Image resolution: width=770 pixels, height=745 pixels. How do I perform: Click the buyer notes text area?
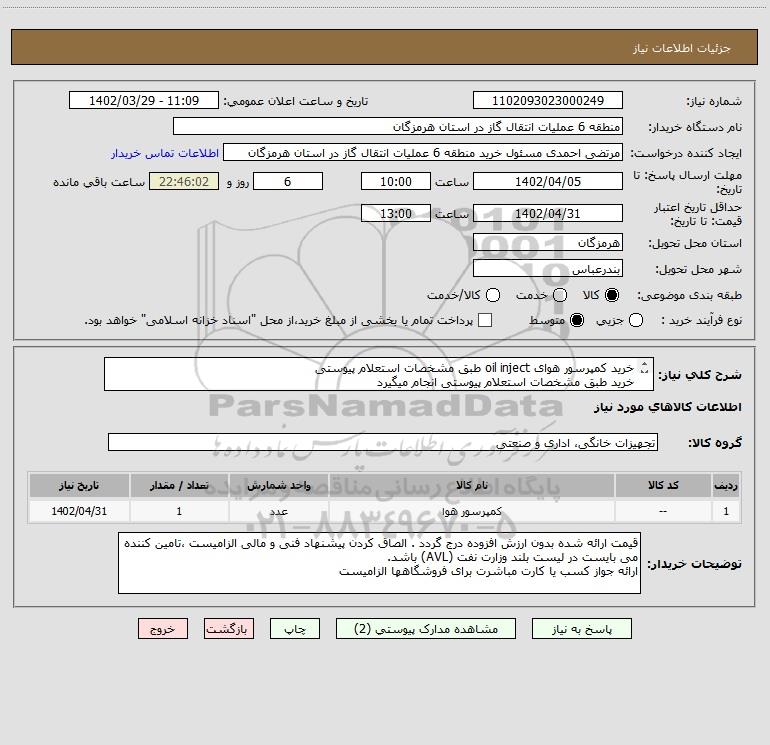(x=379, y=563)
